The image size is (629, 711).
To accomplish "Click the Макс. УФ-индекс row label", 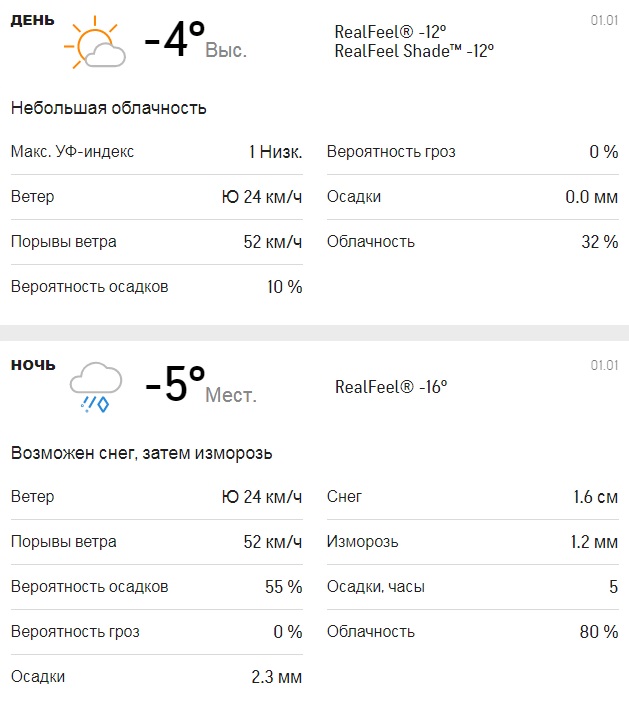I will point(72,152).
